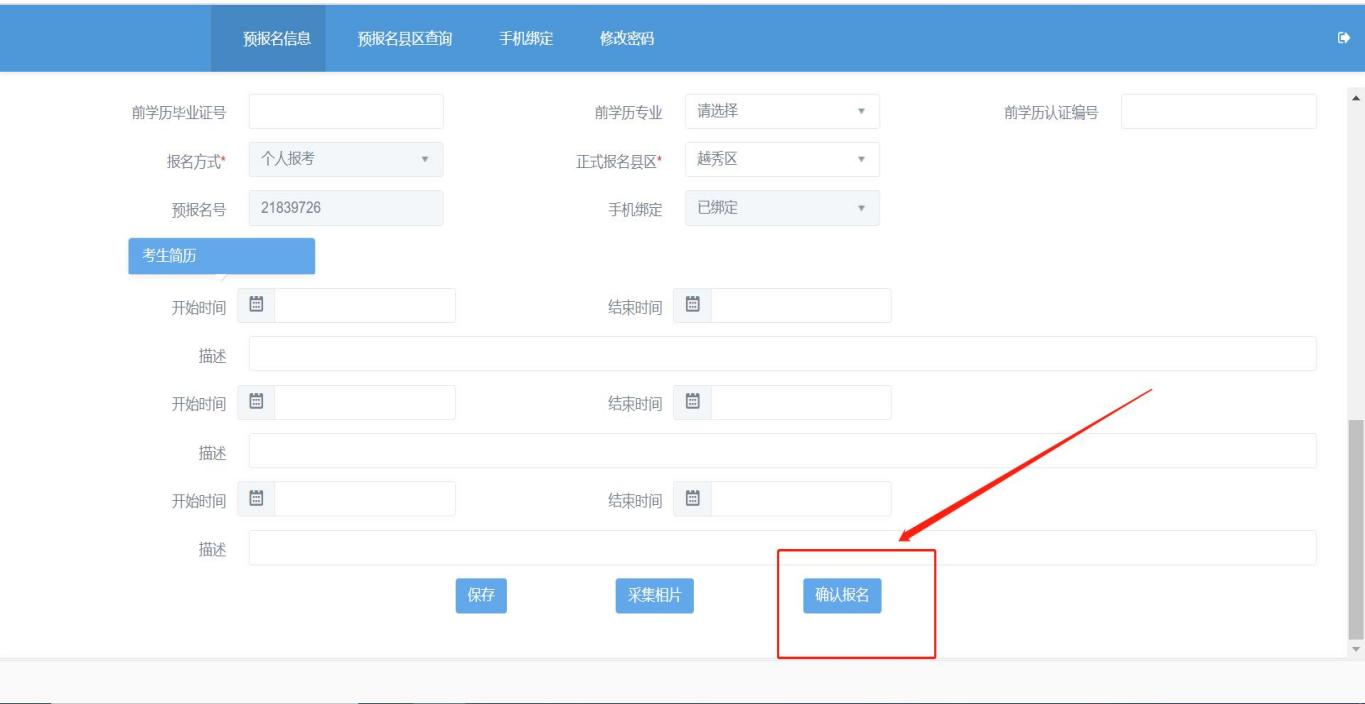
Task: Open the 手机绑定 dropdown showing 已绑定
Action: coord(781,208)
